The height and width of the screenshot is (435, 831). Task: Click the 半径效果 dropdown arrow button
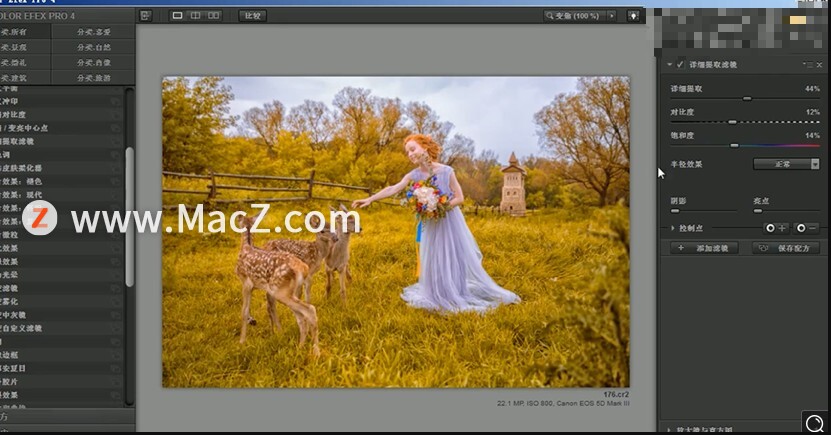point(815,164)
